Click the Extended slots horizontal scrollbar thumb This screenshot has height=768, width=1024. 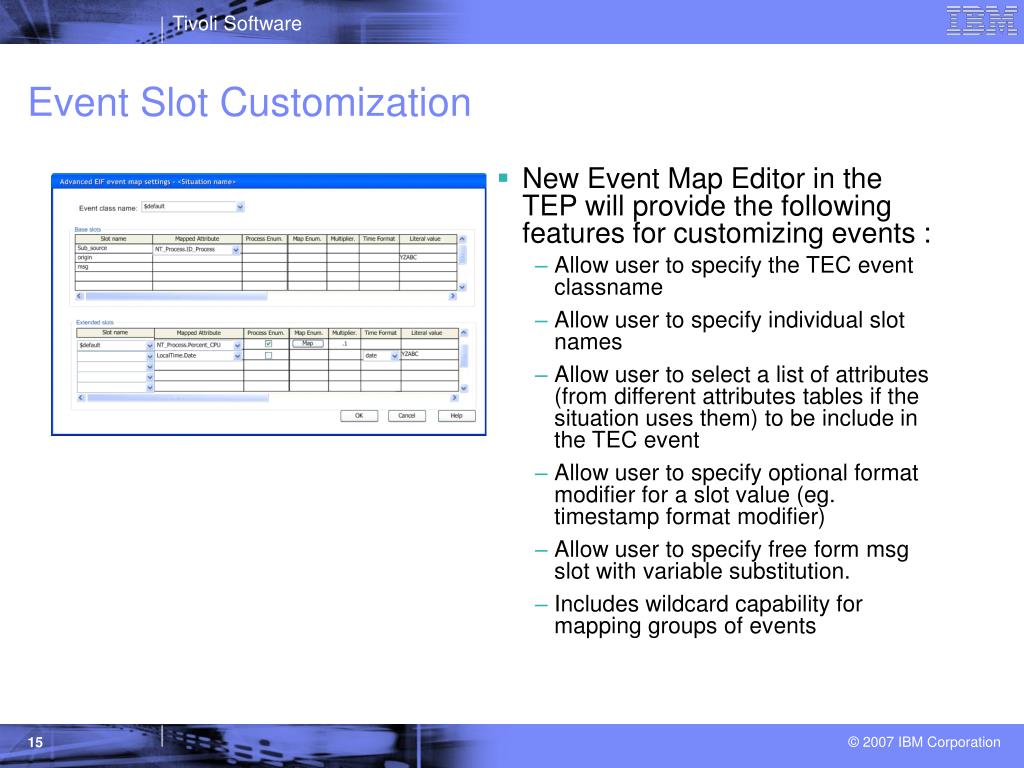point(178,398)
